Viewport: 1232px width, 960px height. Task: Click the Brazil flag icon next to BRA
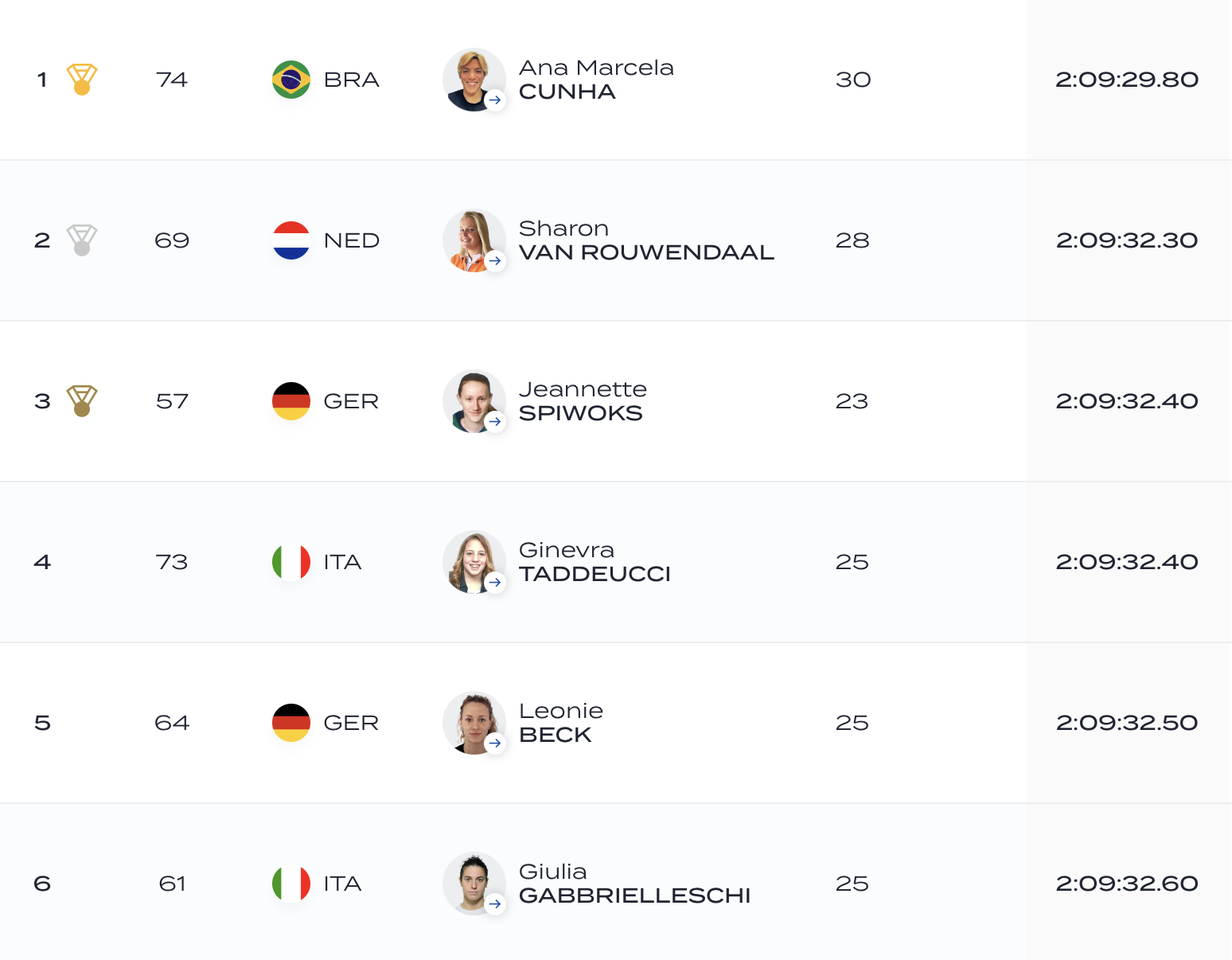pos(291,80)
